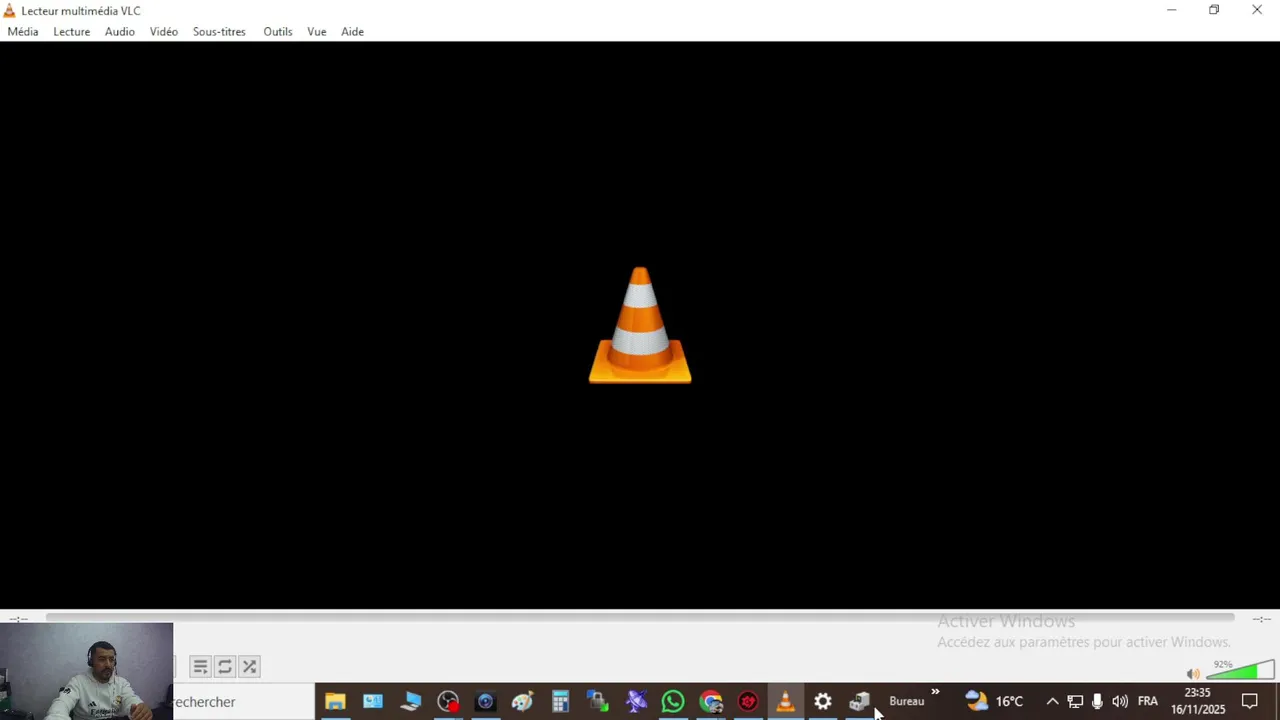Viewport: 1280px width, 720px height.
Task: Click the VLC cone taskbar icon
Action: pos(786,702)
